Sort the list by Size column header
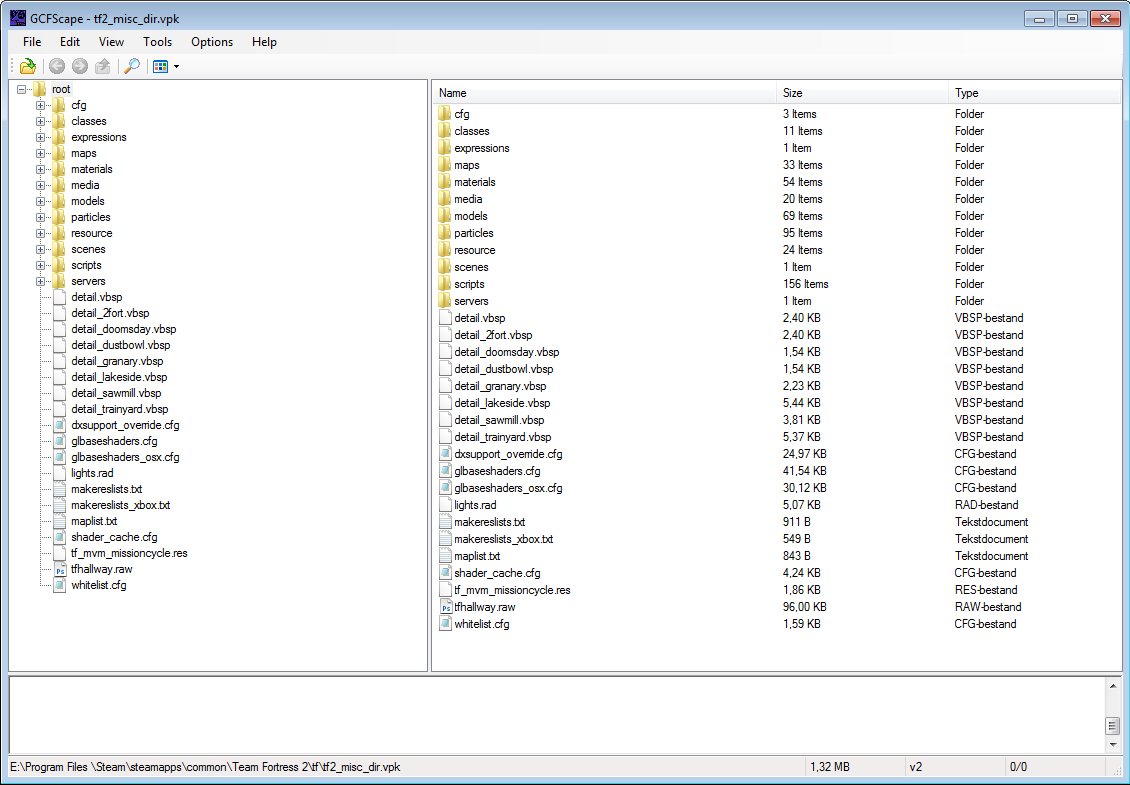The image size is (1130, 785). (x=863, y=93)
